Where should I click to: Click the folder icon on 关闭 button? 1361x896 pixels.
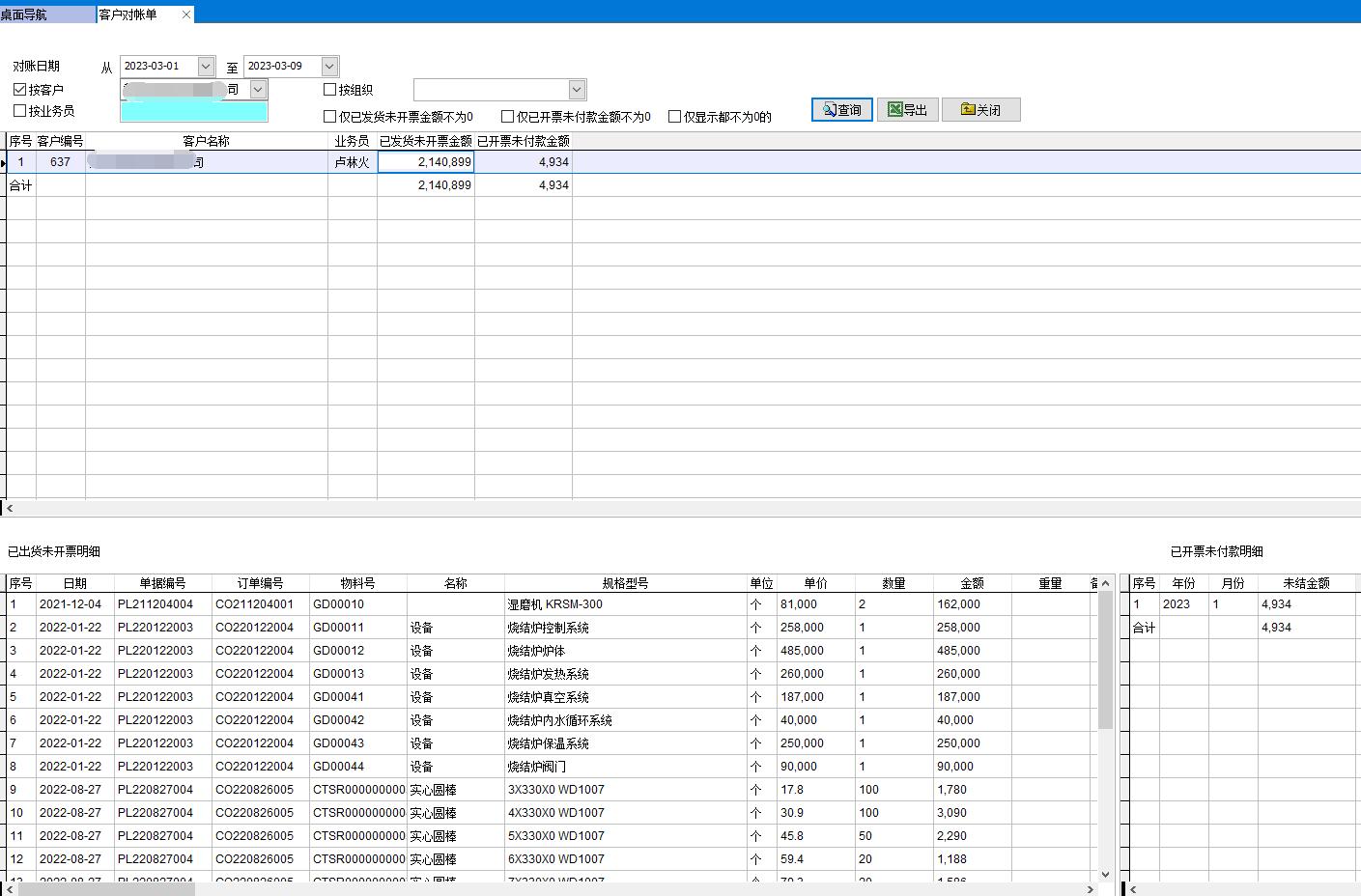[x=967, y=110]
